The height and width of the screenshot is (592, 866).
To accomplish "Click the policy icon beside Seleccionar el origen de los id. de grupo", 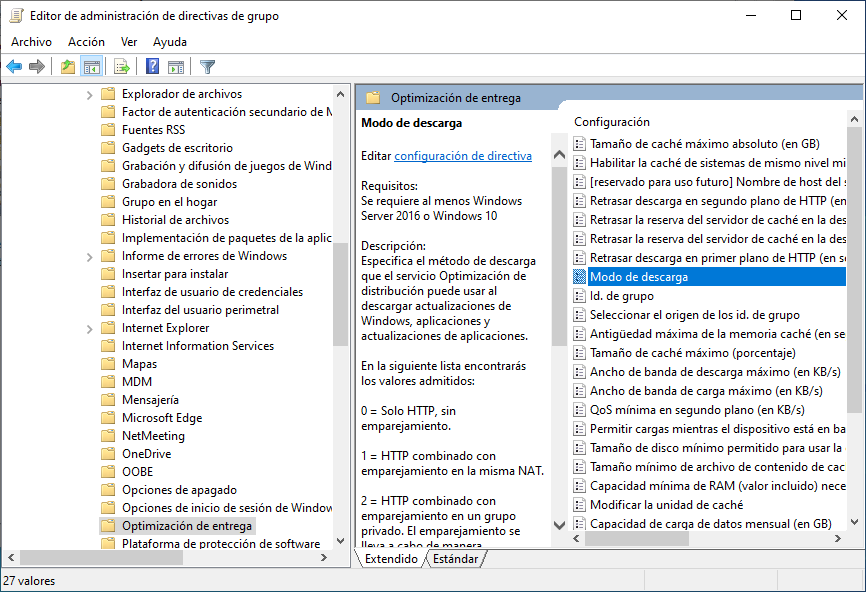I will [x=579, y=315].
